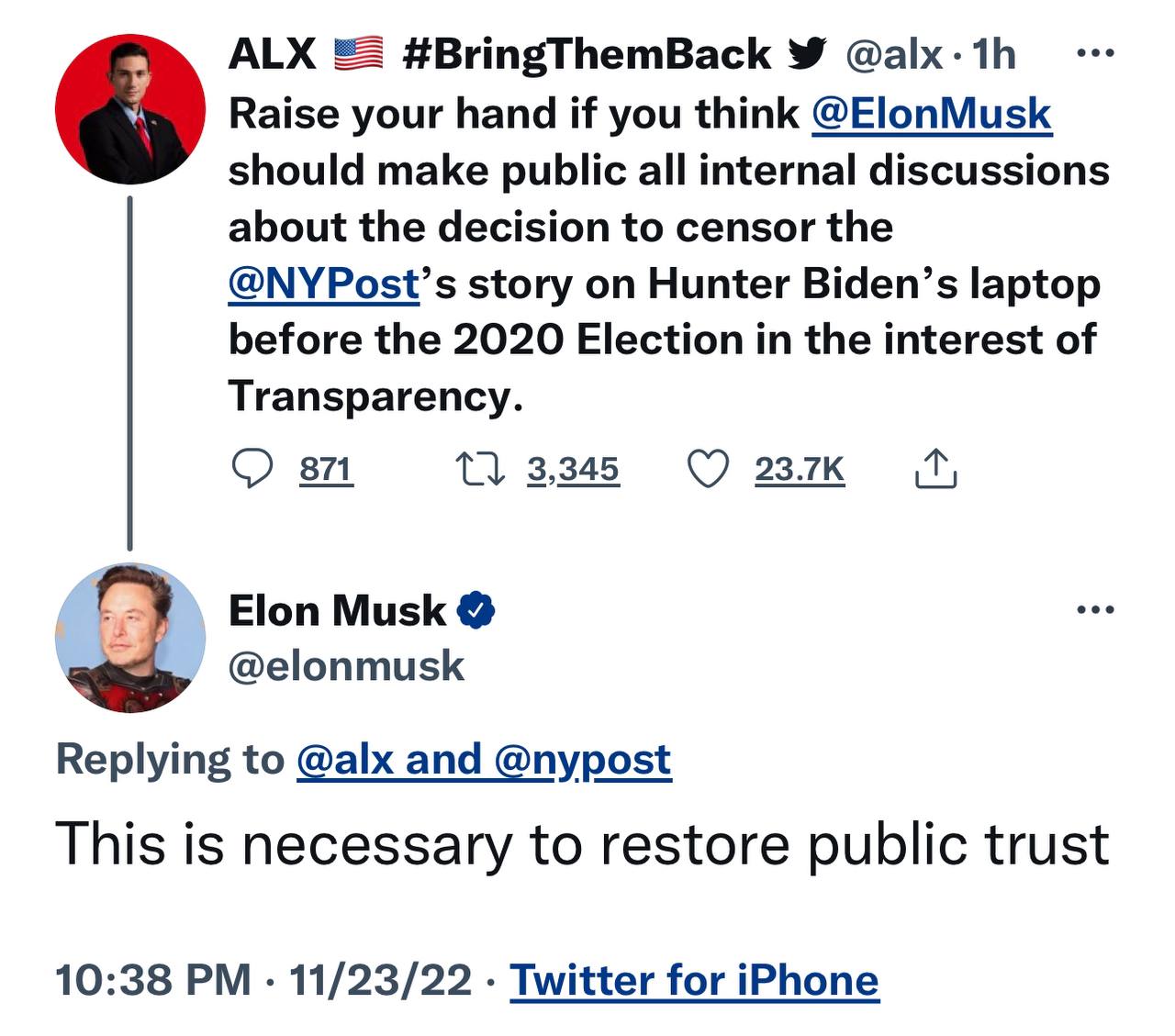The image size is (1175, 1036).
Task: Open ALX's profile picture
Action: (x=129, y=109)
